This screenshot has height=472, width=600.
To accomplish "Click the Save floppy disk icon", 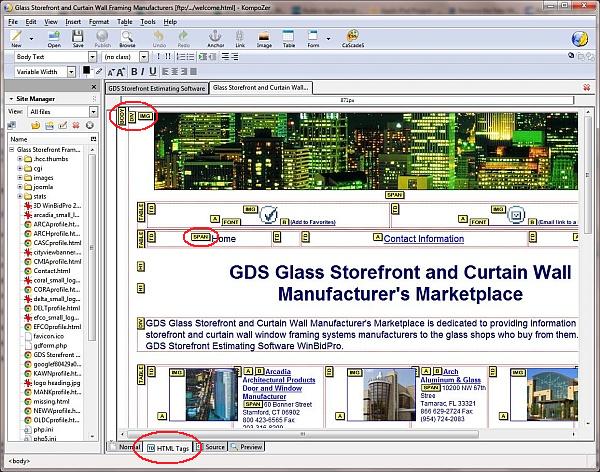I will click(78, 39).
